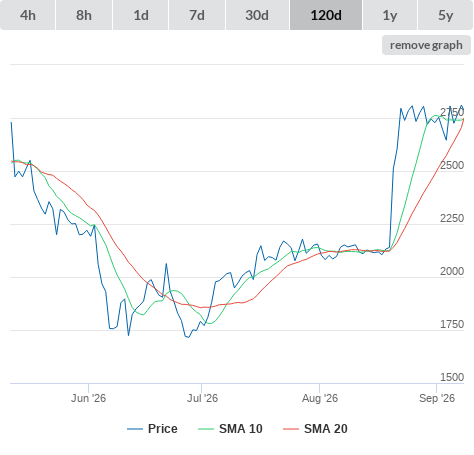
Task: Click the Aug '26 axis label
Action: pyautogui.click(x=320, y=398)
